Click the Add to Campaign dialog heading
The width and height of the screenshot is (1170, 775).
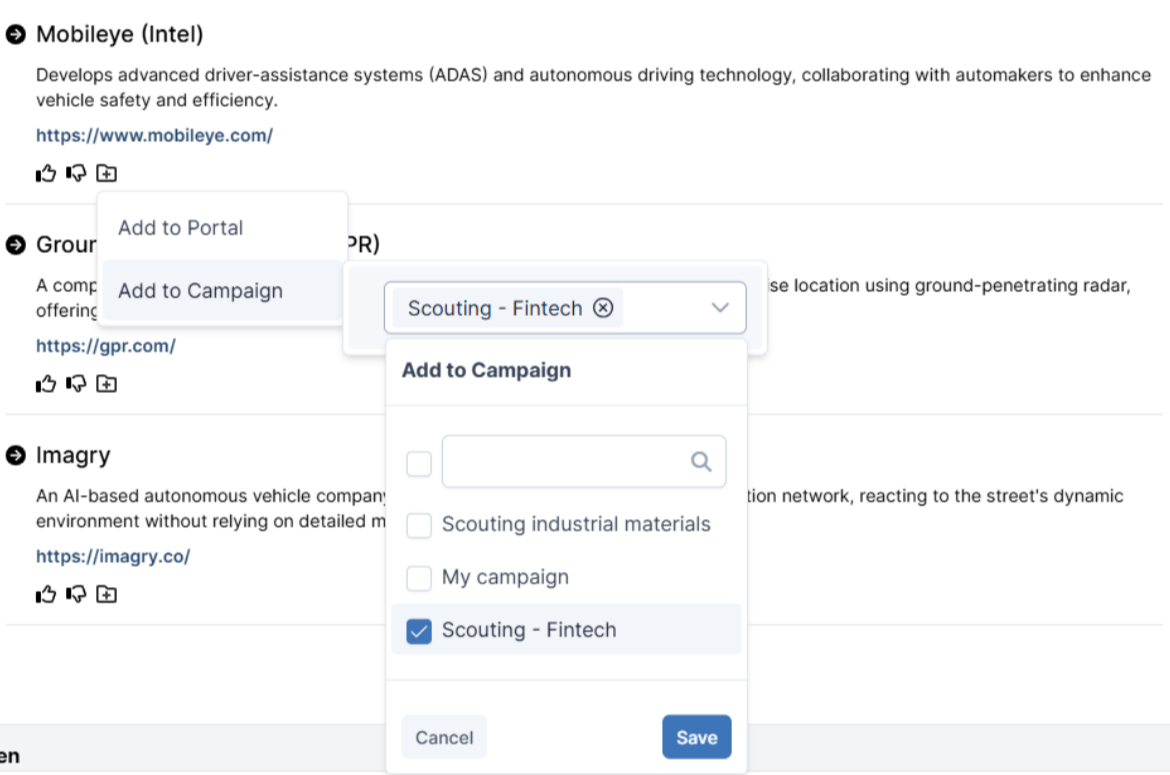point(487,370)
